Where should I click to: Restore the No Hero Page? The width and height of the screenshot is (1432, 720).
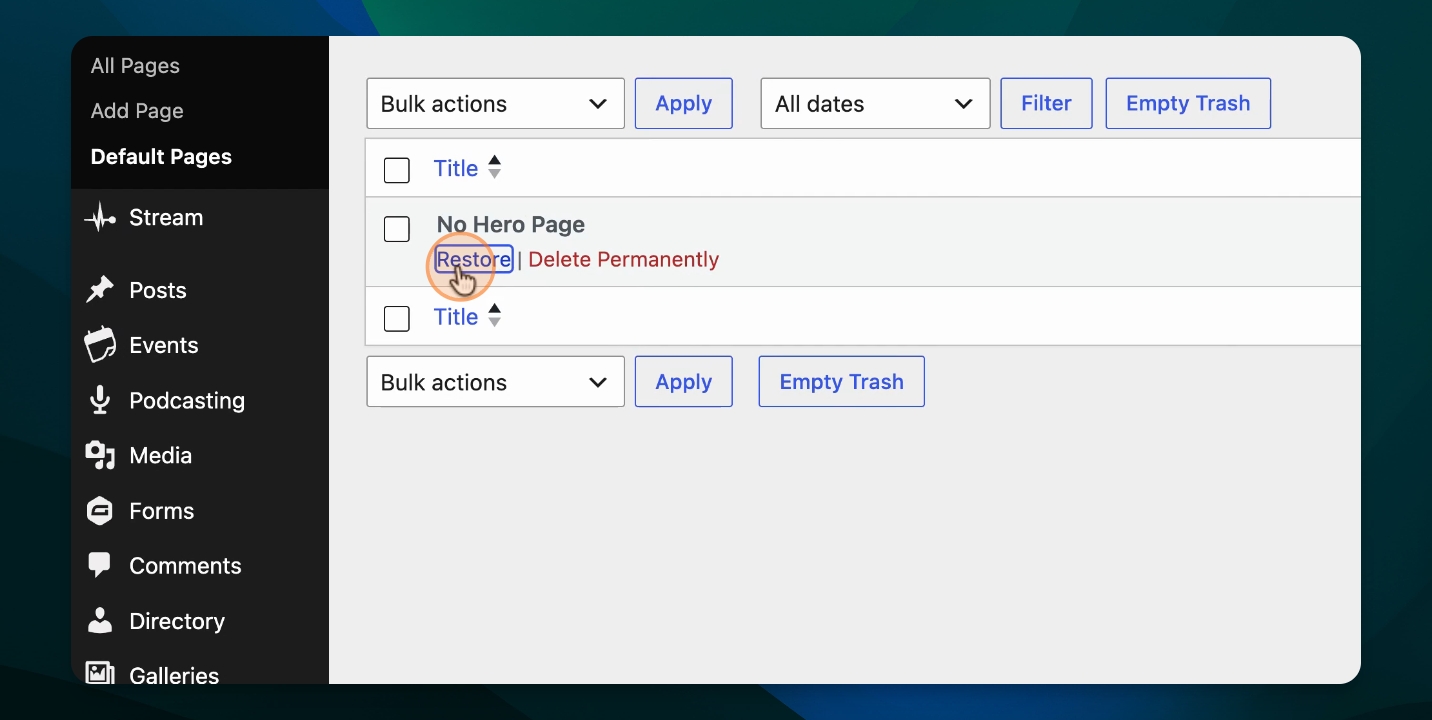coord(474,260)
